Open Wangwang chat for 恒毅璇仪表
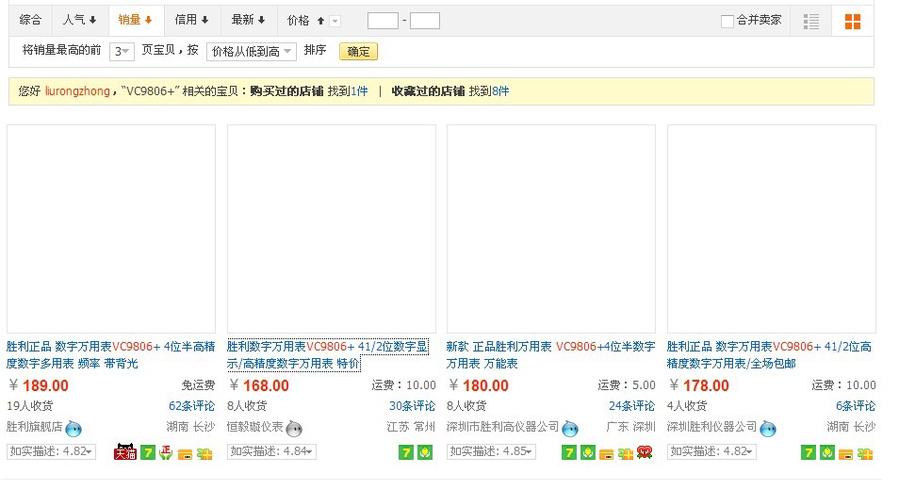Image resolution: width=899 pixels, height=490 pixels. [294, 428]
